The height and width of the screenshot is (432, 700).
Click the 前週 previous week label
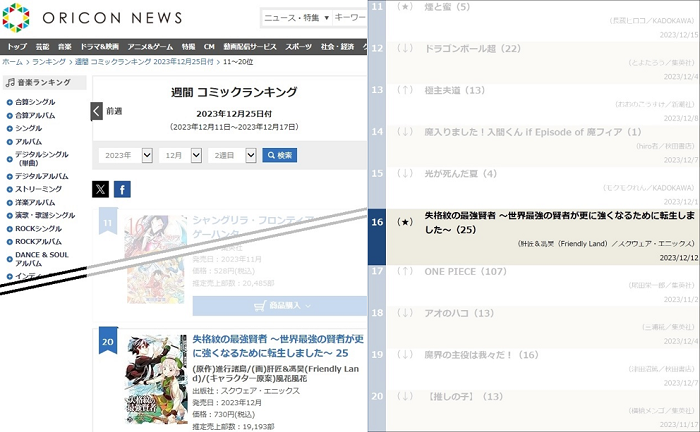(114, 111)
